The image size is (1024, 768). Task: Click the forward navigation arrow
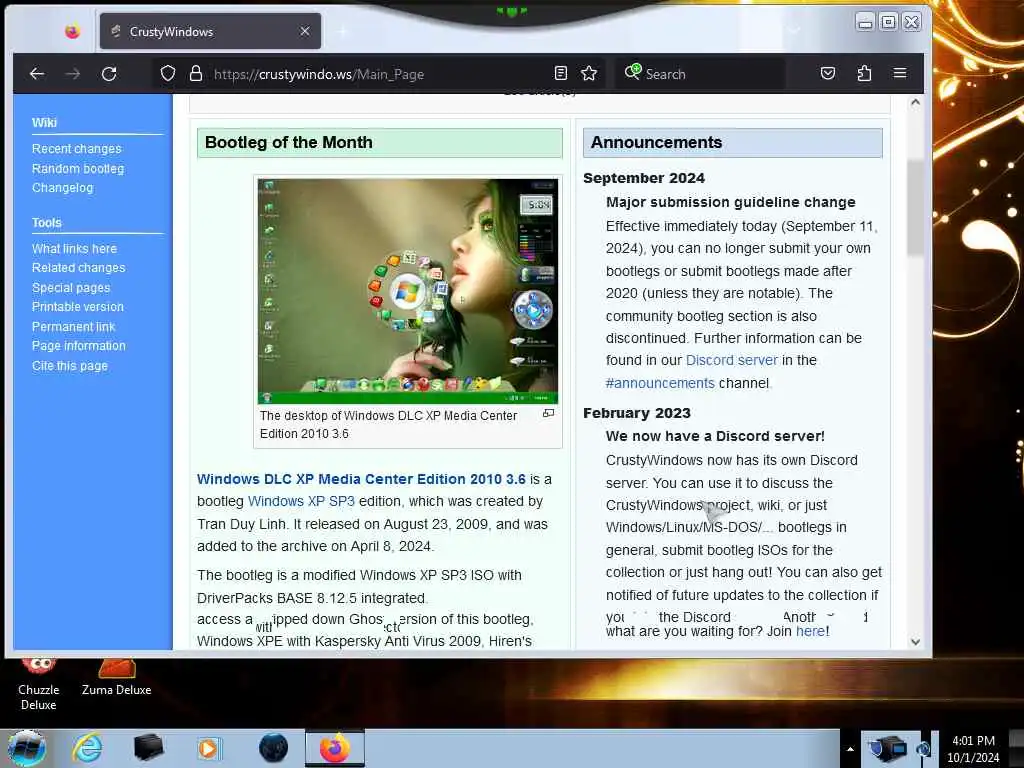tap(72, 74)
